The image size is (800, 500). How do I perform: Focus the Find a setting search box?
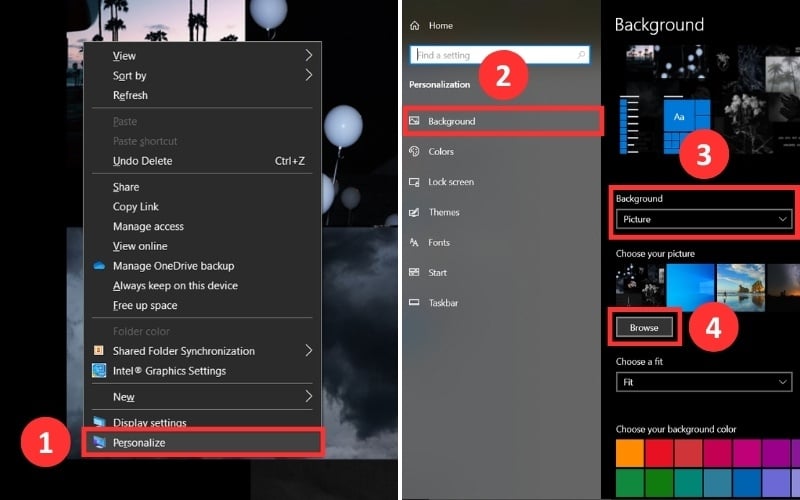(499, 55)
